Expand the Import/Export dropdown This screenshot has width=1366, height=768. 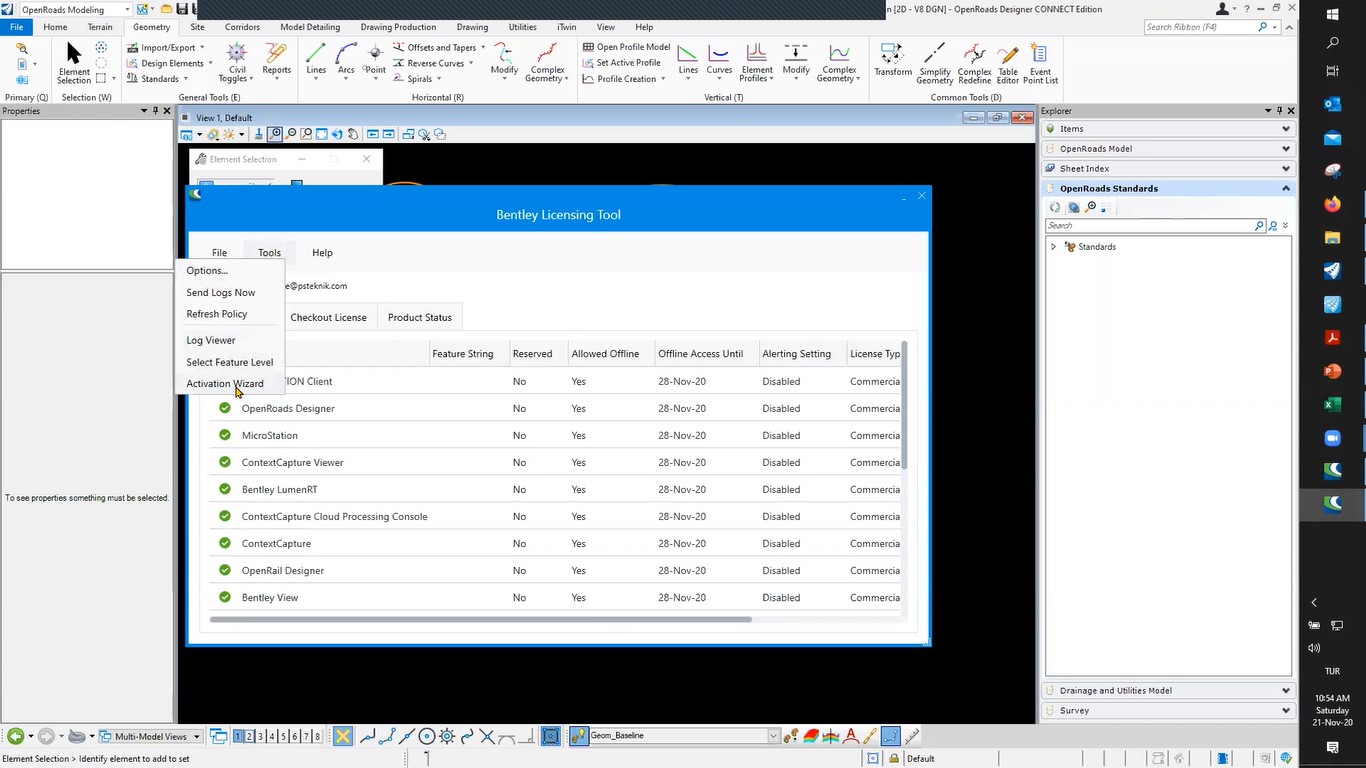click(x=166, y=47)
